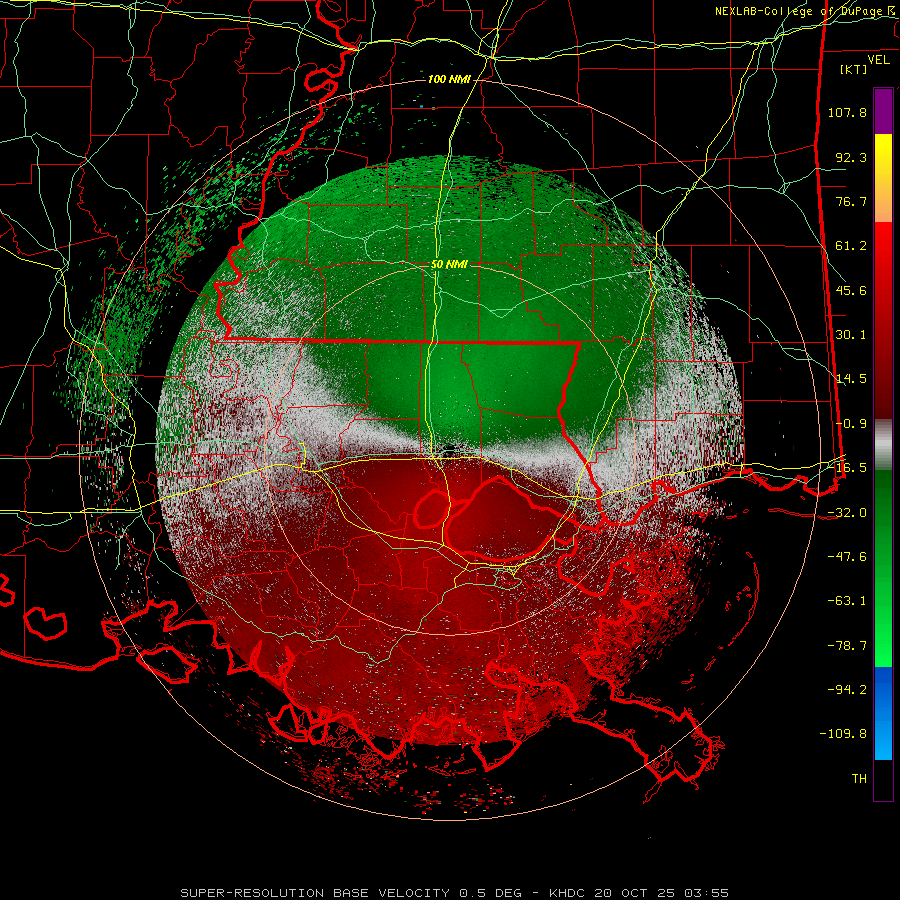Pick the light blue segment of the velocity scale
Screen dimensions: 900x900
pyautogui.click(x=883, y=738)
